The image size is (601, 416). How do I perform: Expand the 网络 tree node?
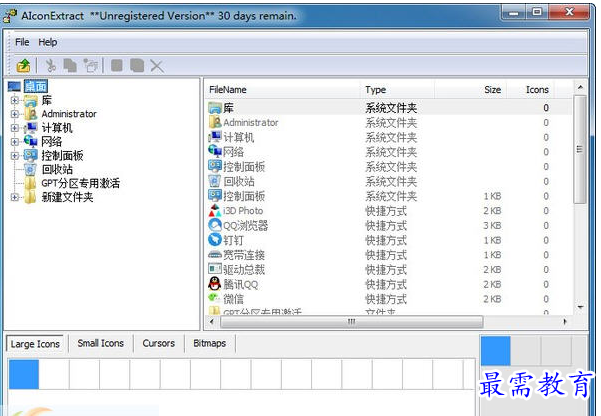coord(15,142)
